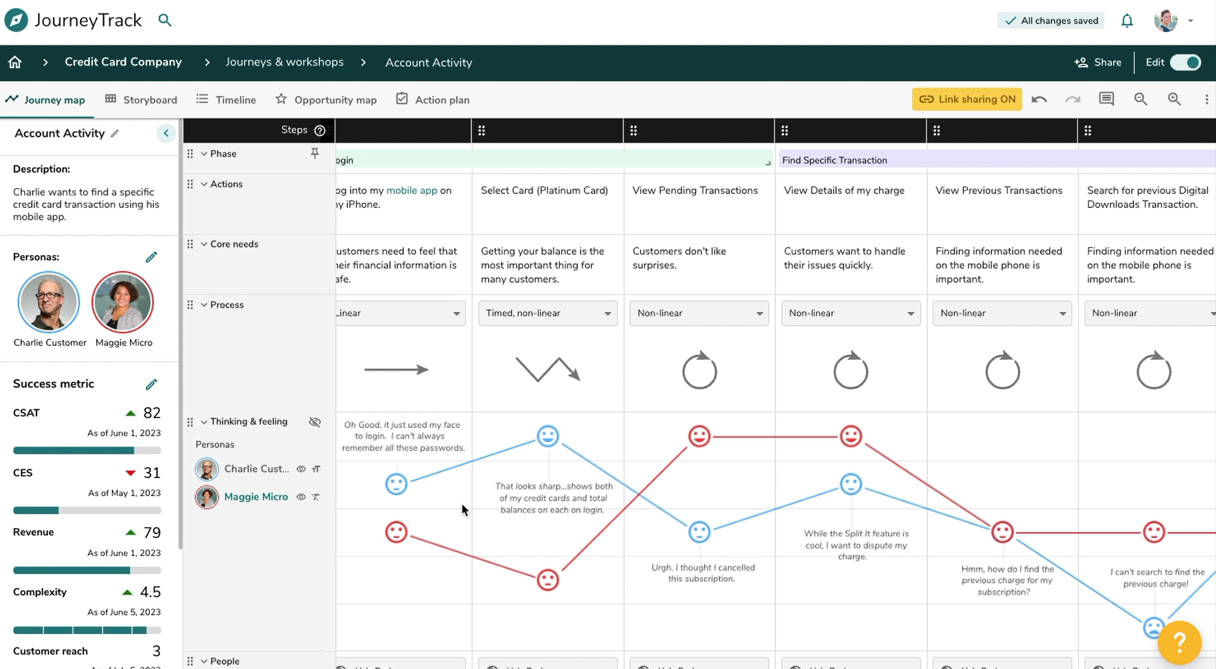This screenshot has width=1216, height=669.
Task: Open the Non-linear dropdown under View Pending Transactions
Action: [x=699, y=312]
